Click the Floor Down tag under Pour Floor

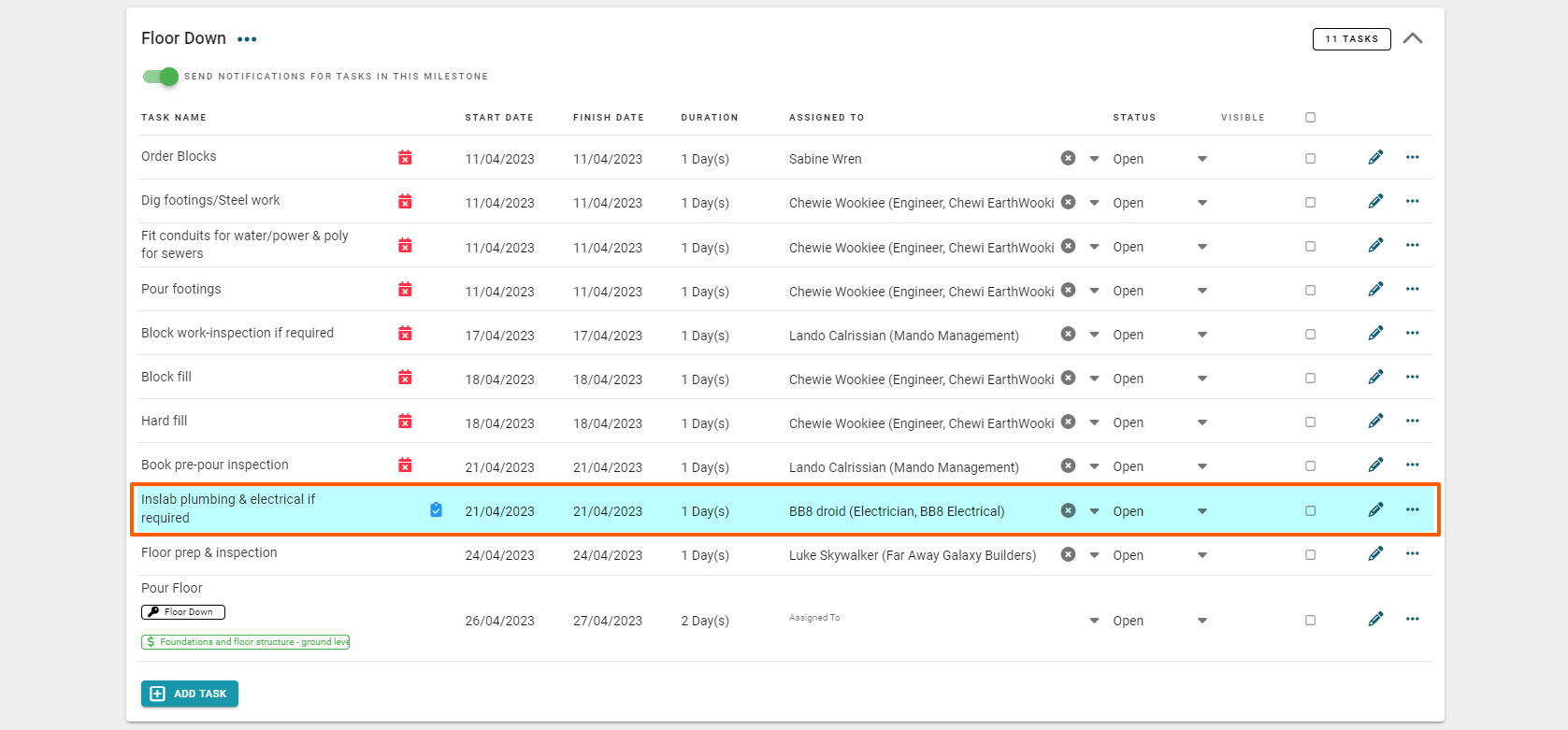click(x=183, y=612)
